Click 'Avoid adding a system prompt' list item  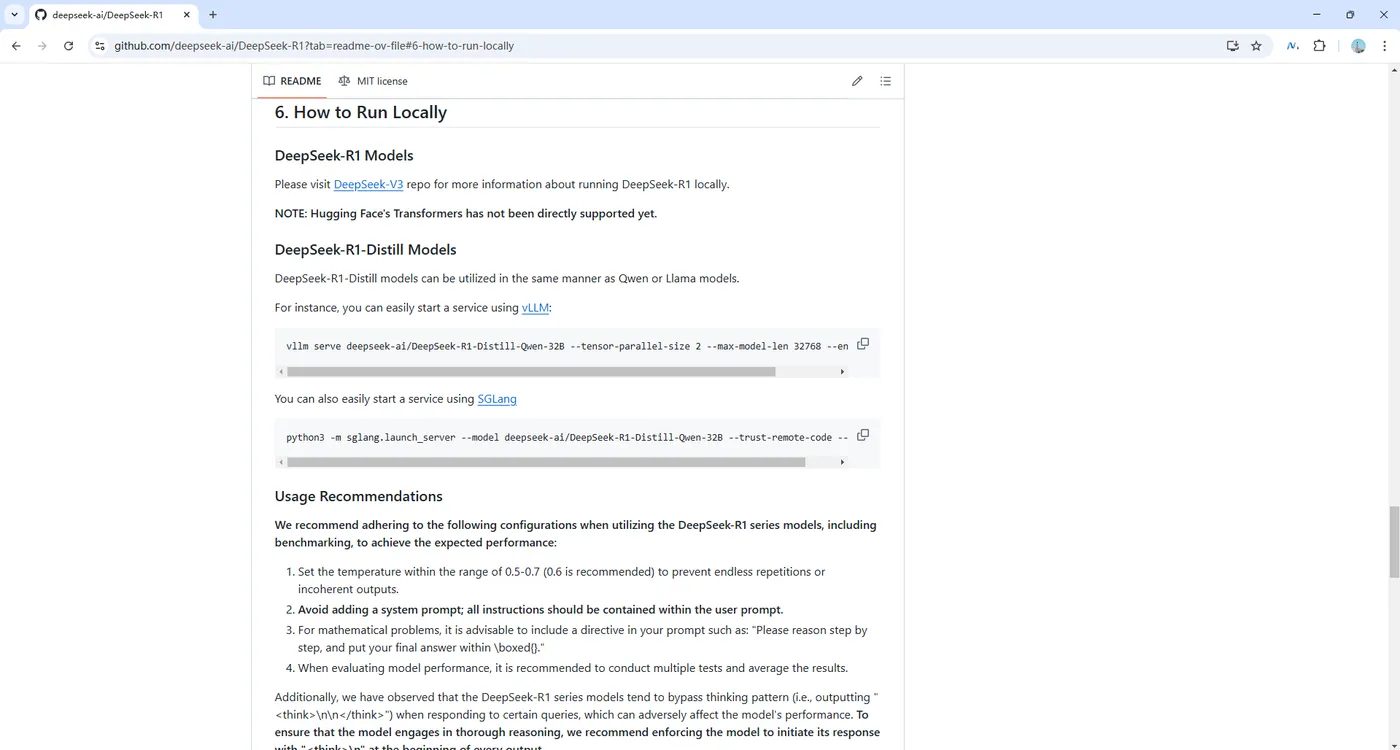click(541, 610)
